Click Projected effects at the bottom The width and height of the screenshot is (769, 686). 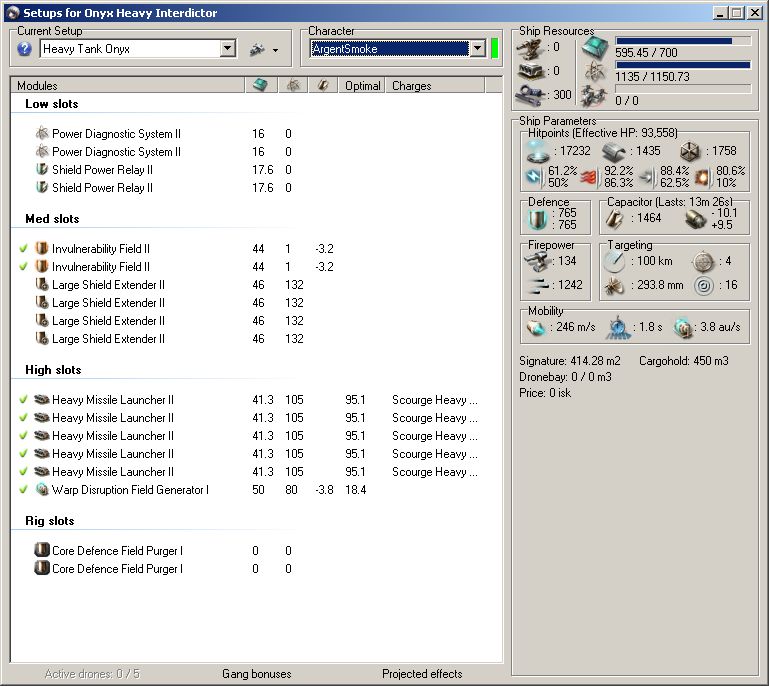click(422, 674)
